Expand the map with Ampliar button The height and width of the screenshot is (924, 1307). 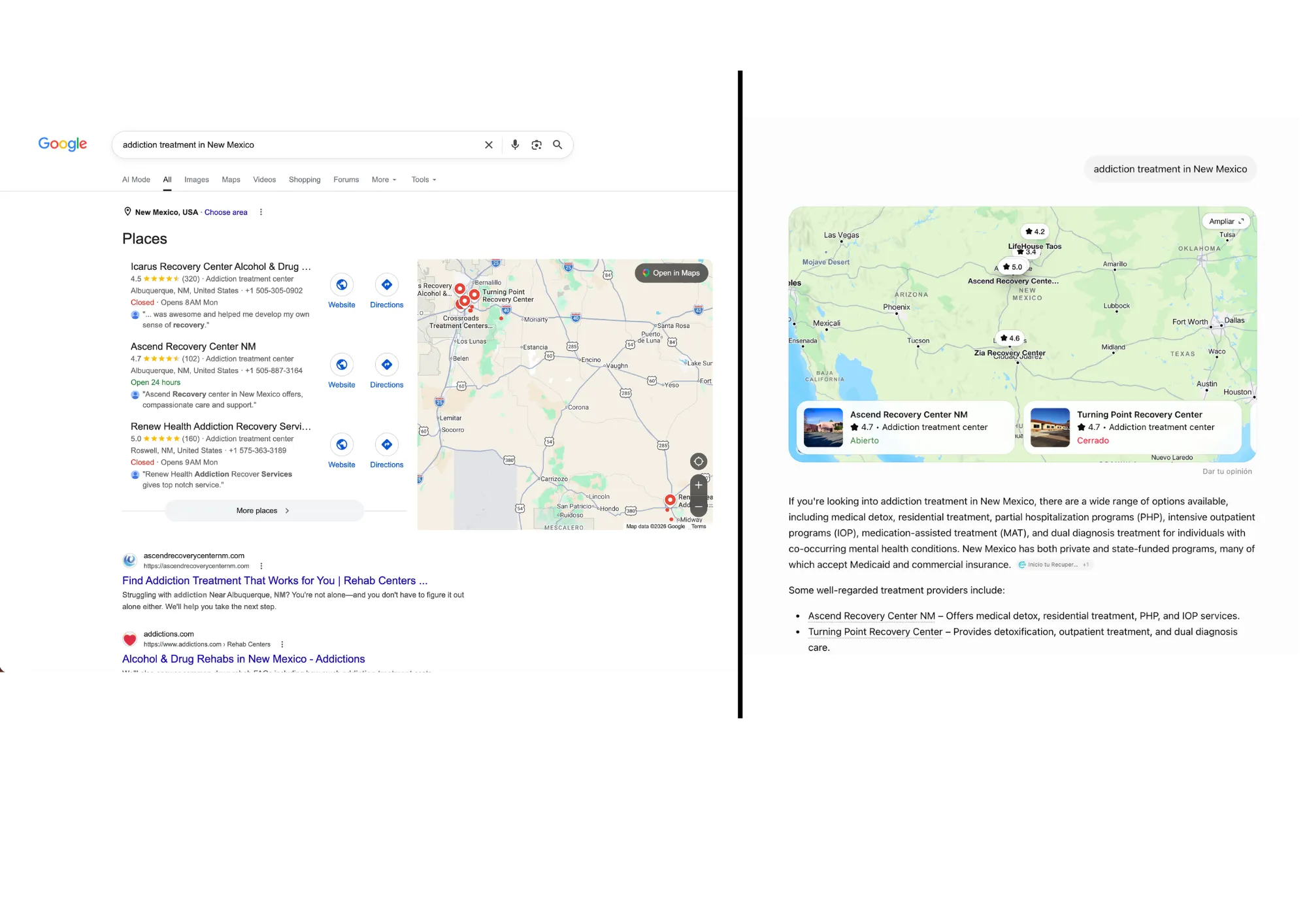[1226, 222]
